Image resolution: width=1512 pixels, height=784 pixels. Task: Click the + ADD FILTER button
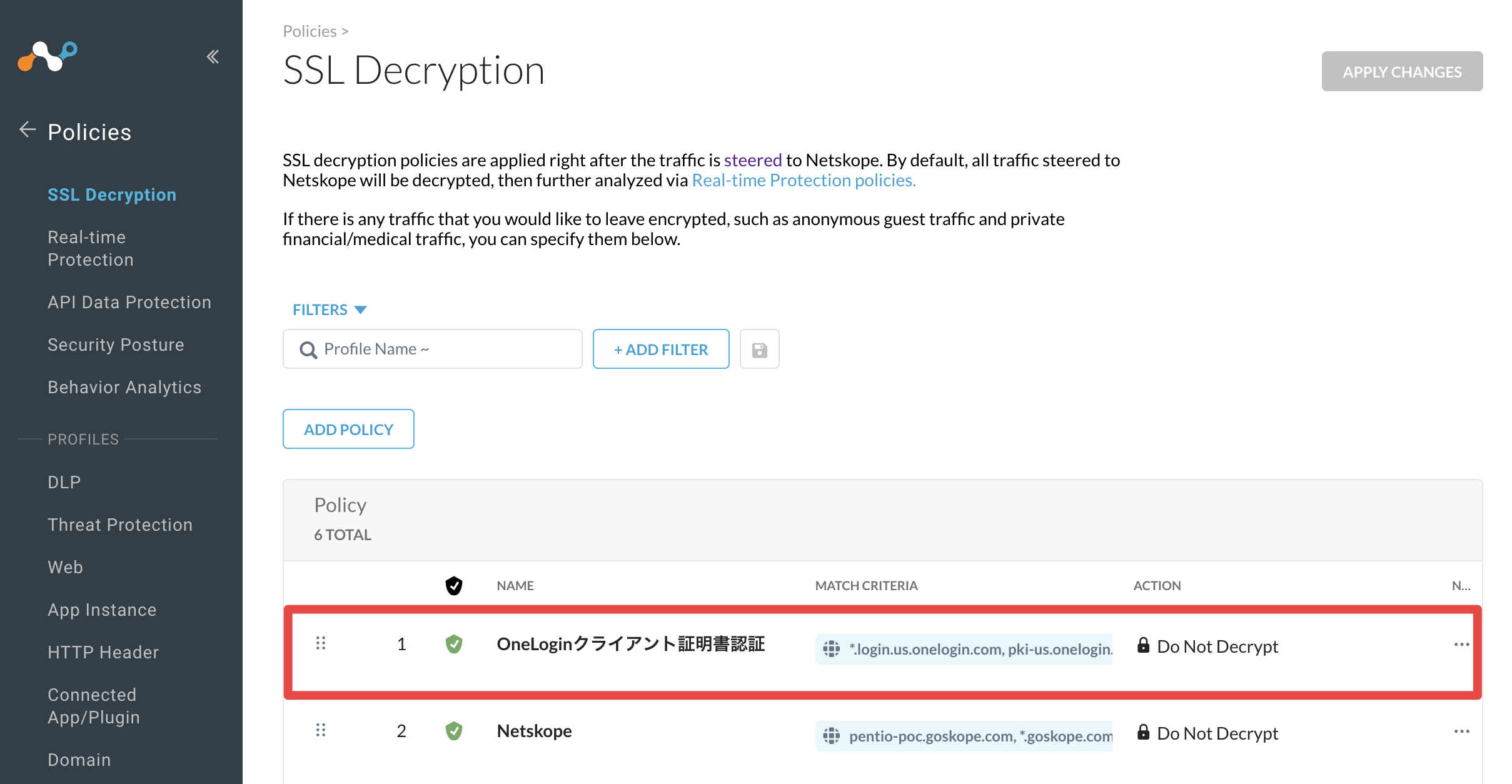(661, 349)
